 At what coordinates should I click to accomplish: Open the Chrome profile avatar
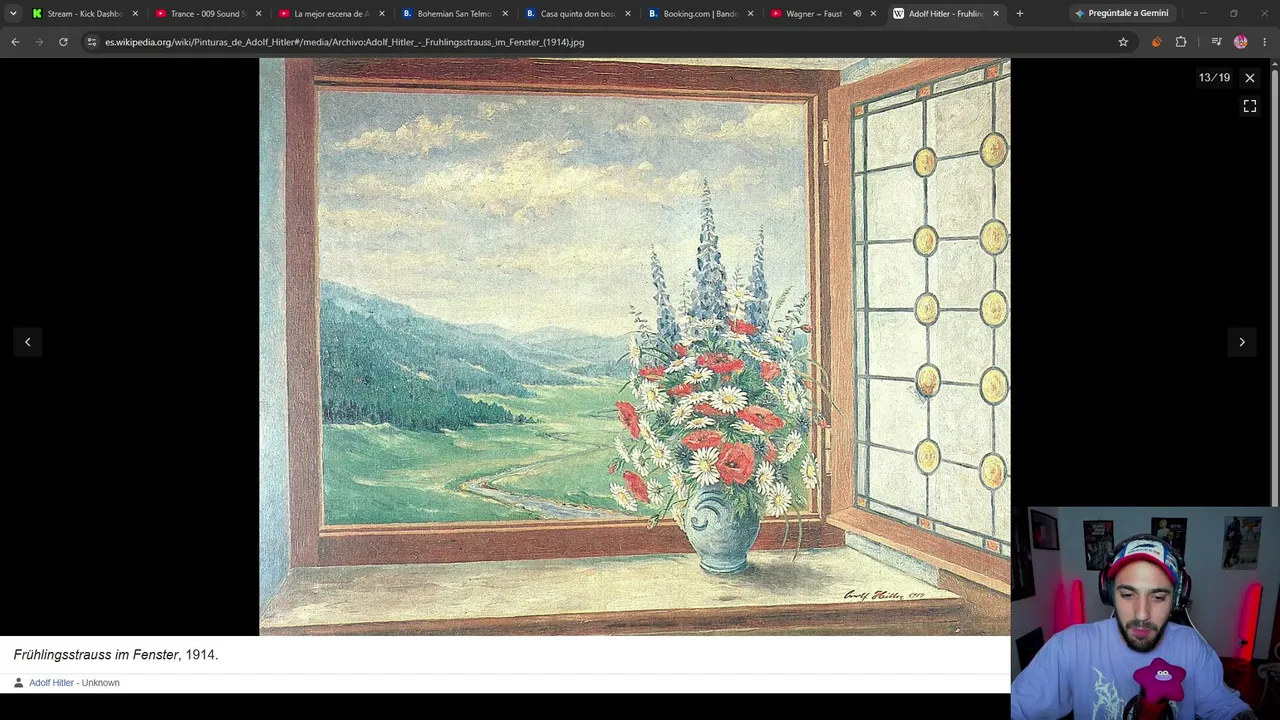tap(1241, 42)
